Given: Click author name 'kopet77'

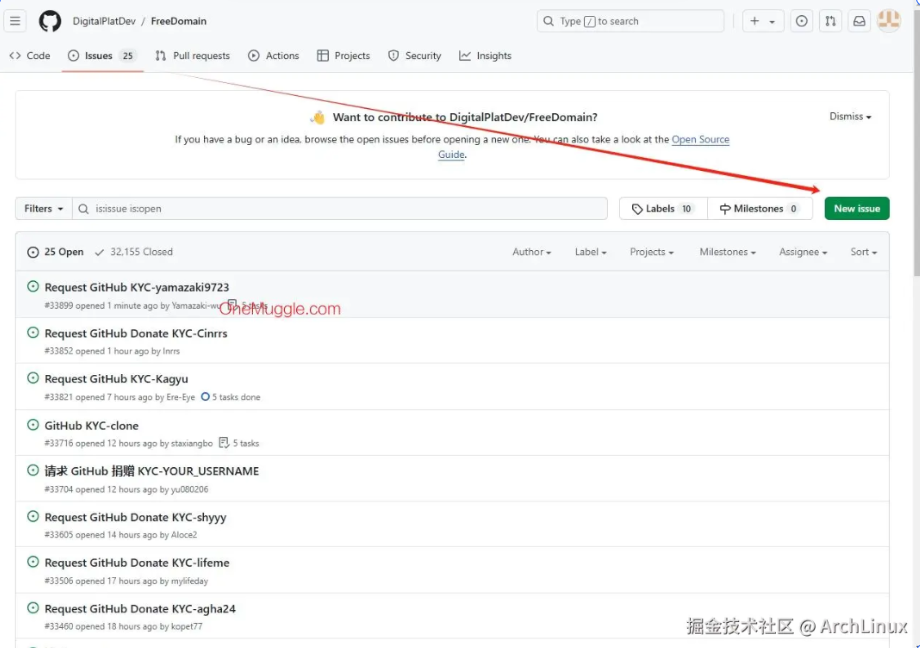Looking at the screenshot, I should (x=187, y=626).
